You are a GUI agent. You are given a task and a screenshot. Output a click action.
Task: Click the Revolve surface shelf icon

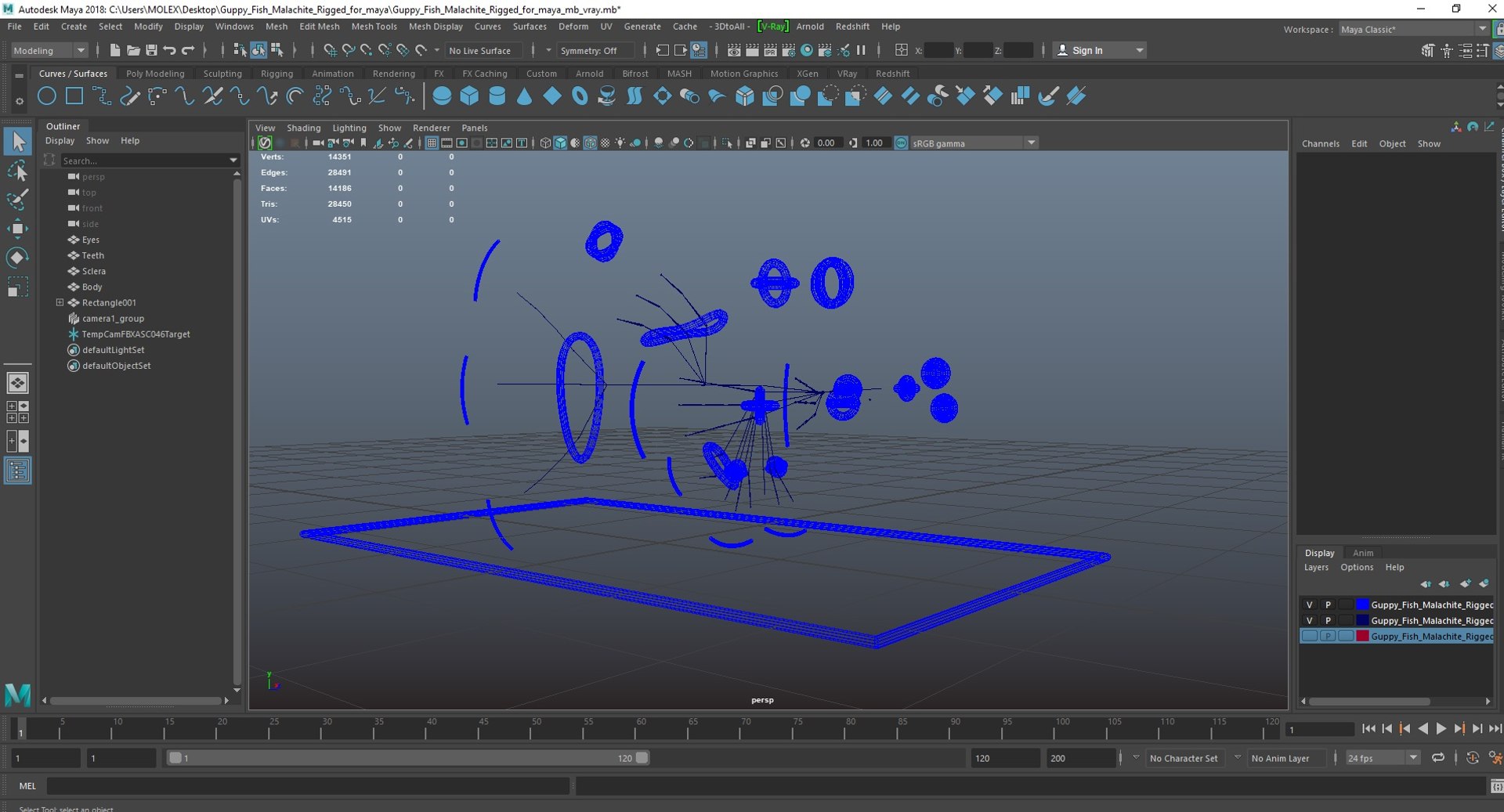606,96
